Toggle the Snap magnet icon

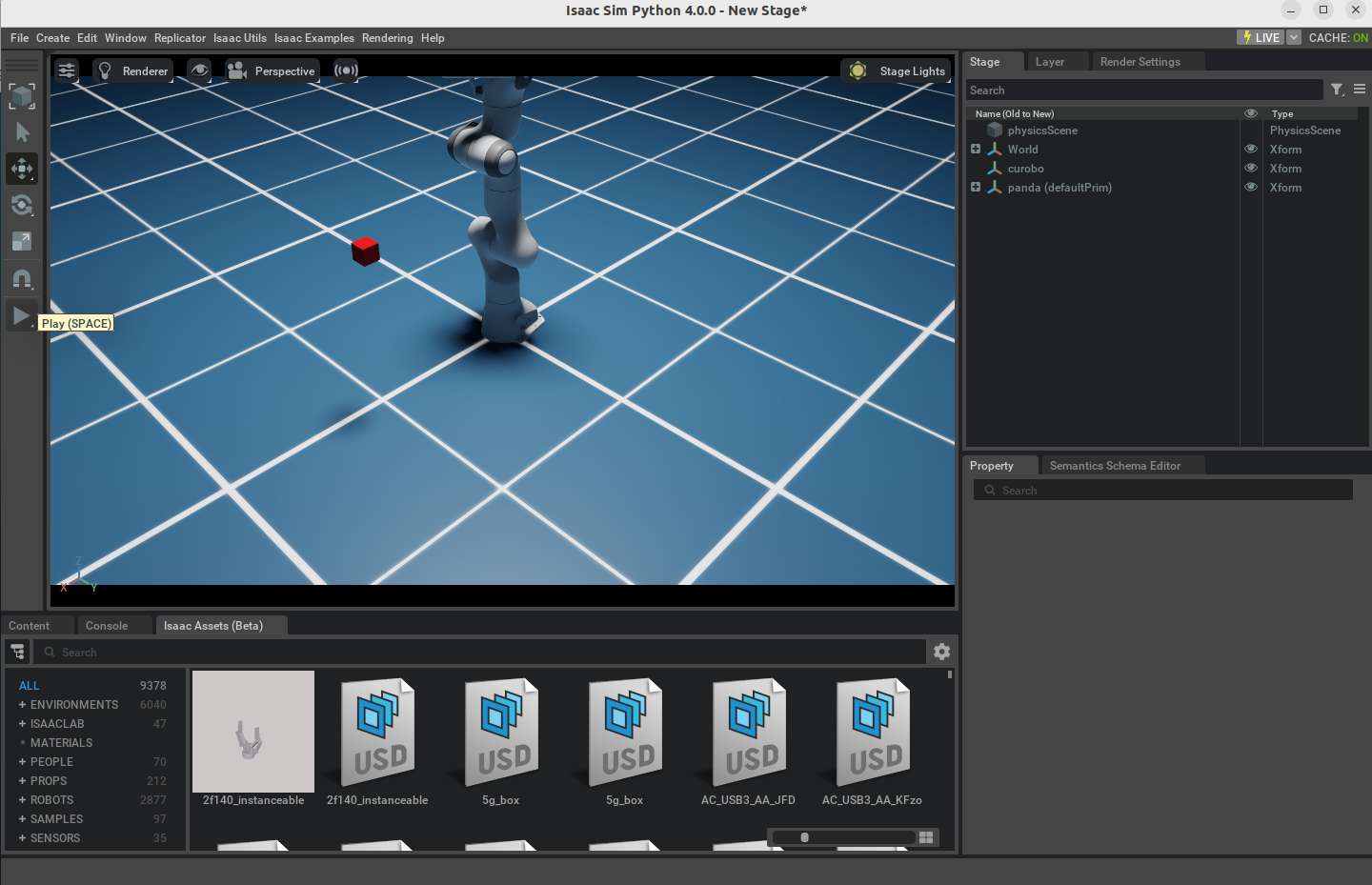[x=22, y=279]
